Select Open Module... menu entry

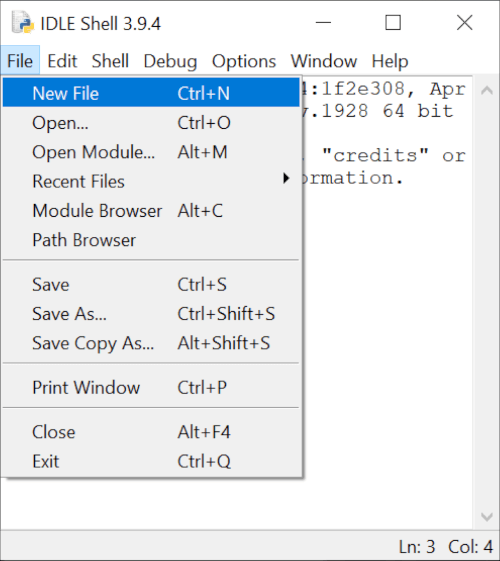151,152
